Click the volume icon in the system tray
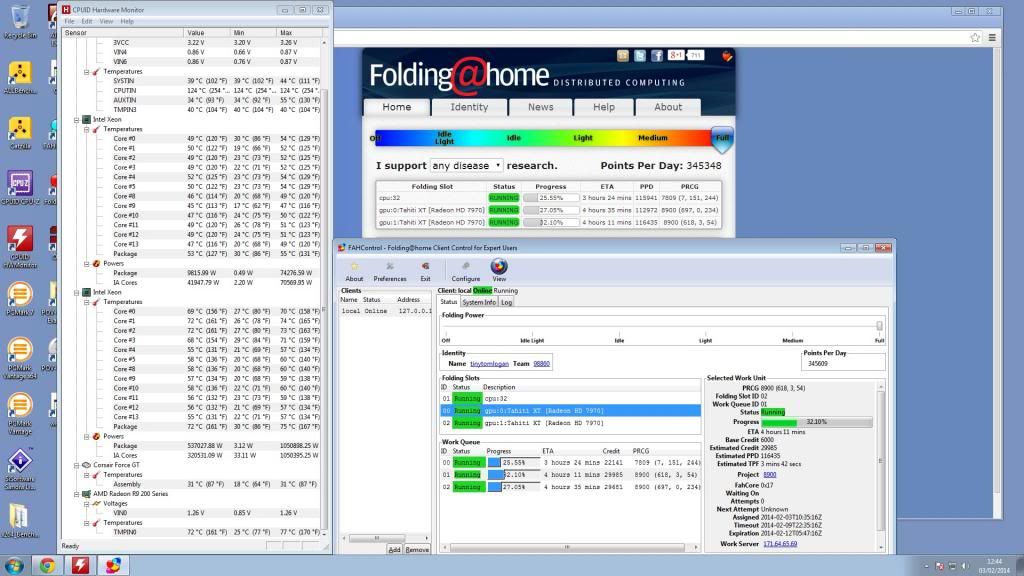The width and height of the screenshot is (1024, 576). click(x=965, y=566)
